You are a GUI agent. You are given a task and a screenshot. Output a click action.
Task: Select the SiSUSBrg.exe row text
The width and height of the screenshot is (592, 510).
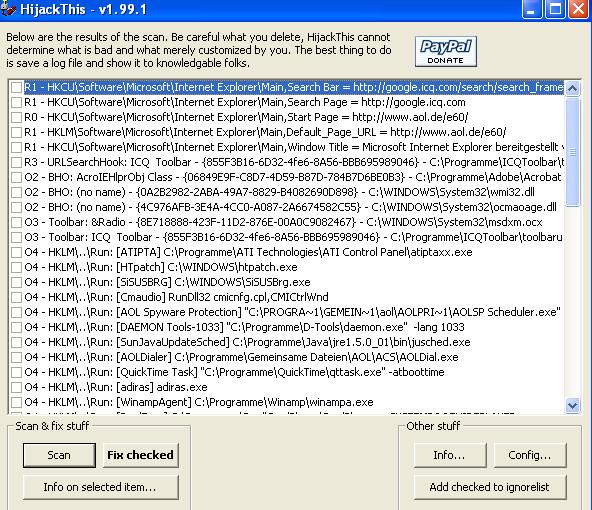(x=167, y=282)
